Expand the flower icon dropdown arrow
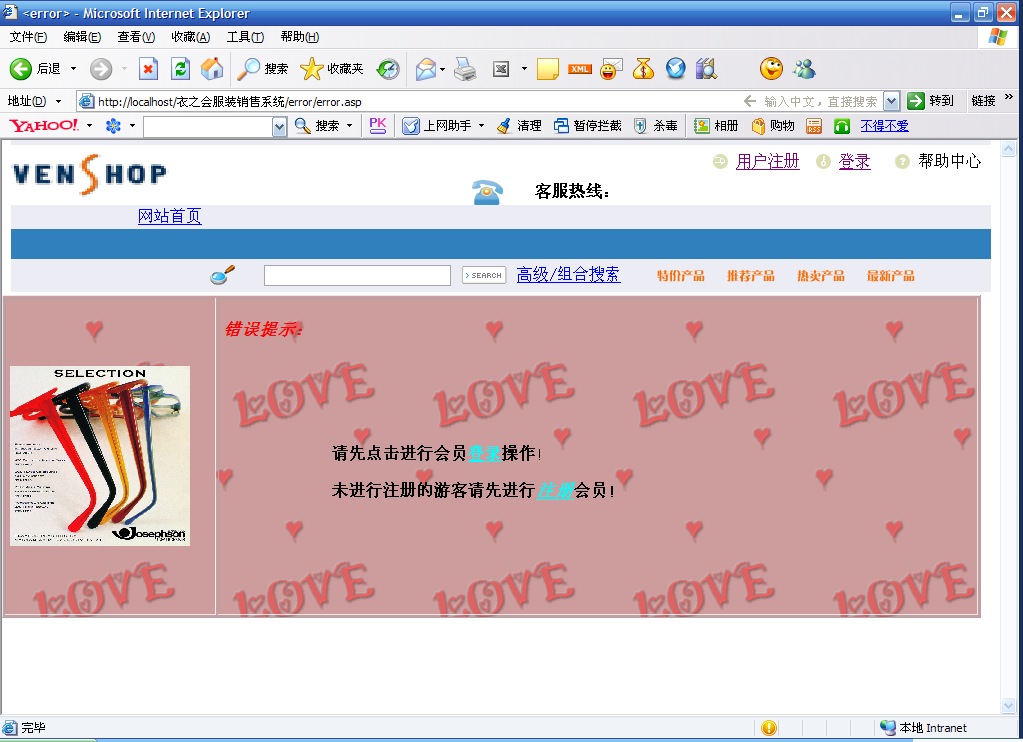The width and height of the screenshot is (1023, 742). pyautogui.click(x=132, y=125)
